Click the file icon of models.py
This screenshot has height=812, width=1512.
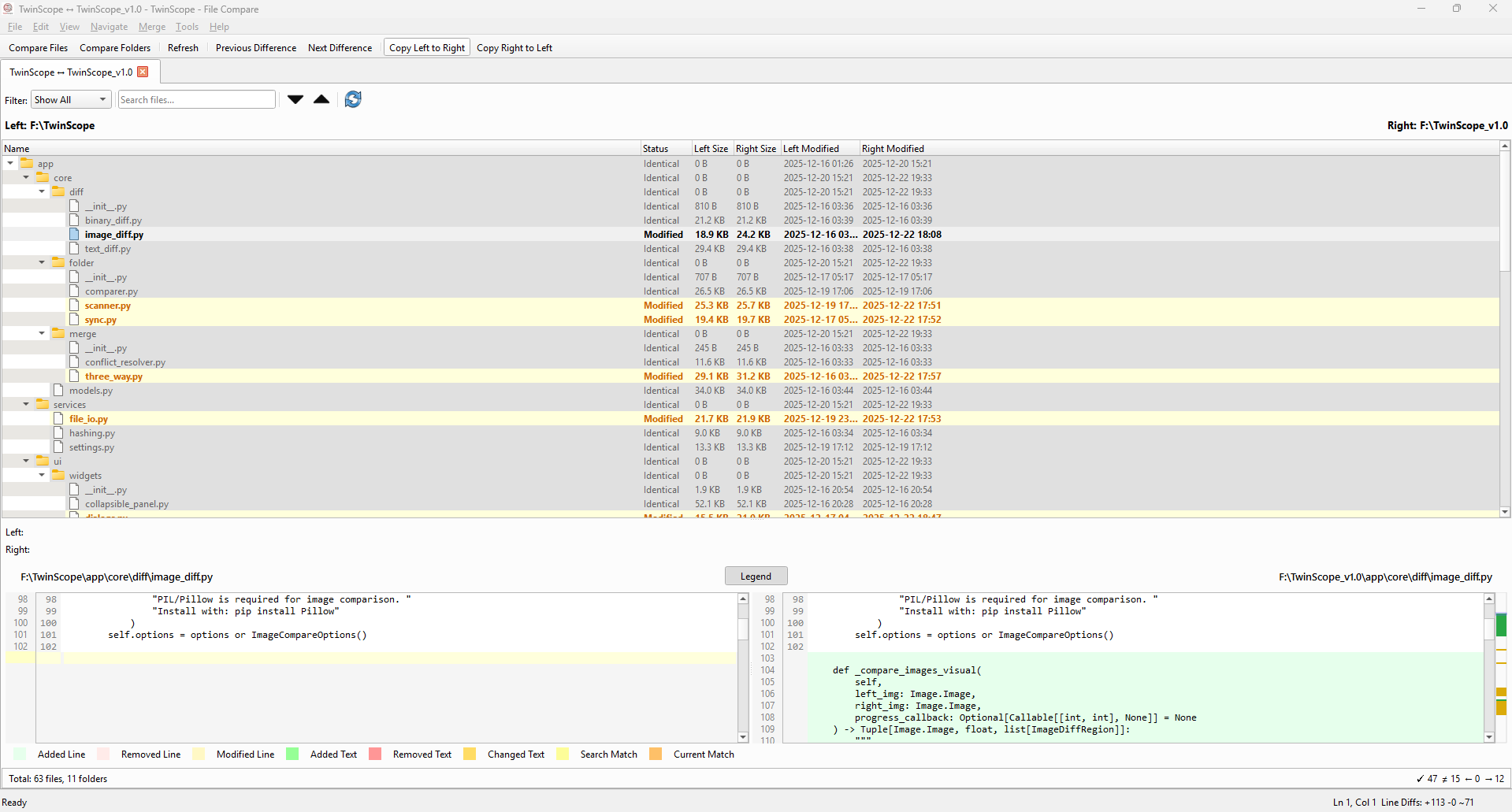58,391
